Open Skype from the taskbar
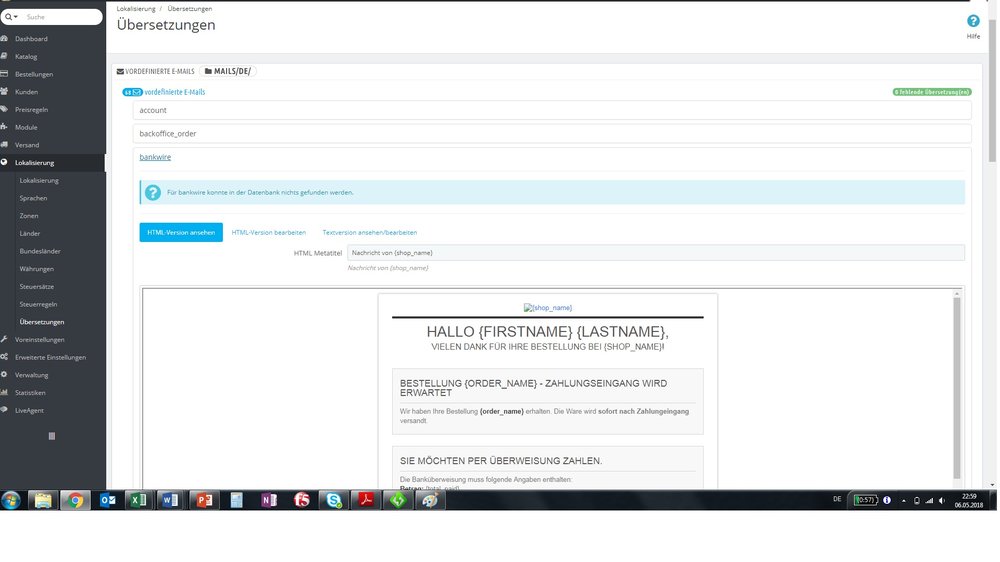Viewport: 1000px width, 562px height. (334, 501)
